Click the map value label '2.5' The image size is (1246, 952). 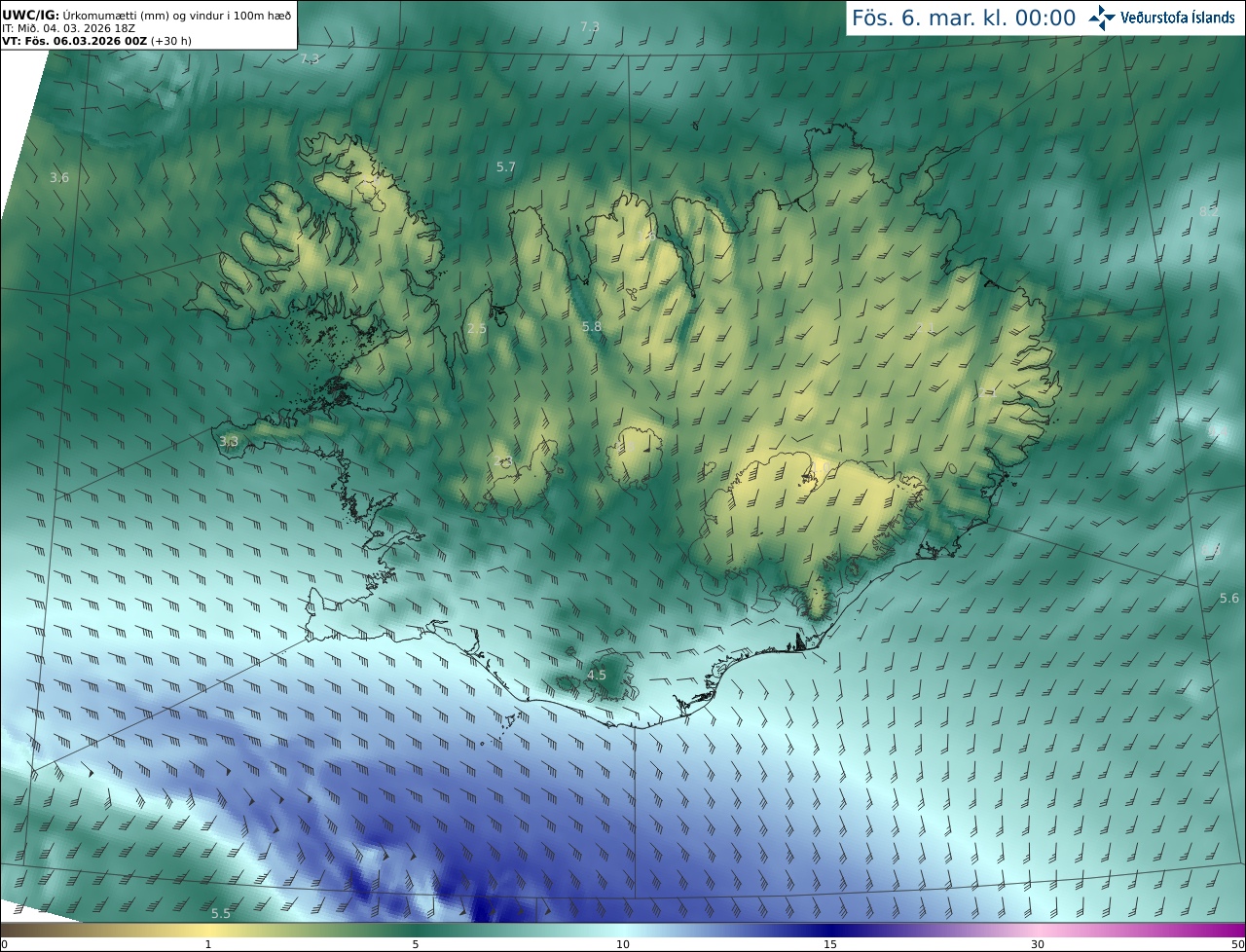(477, 329)
